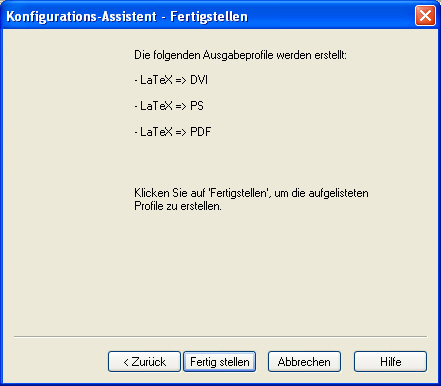
Task: Click the dialog title bar text
Action: [127, 16]
